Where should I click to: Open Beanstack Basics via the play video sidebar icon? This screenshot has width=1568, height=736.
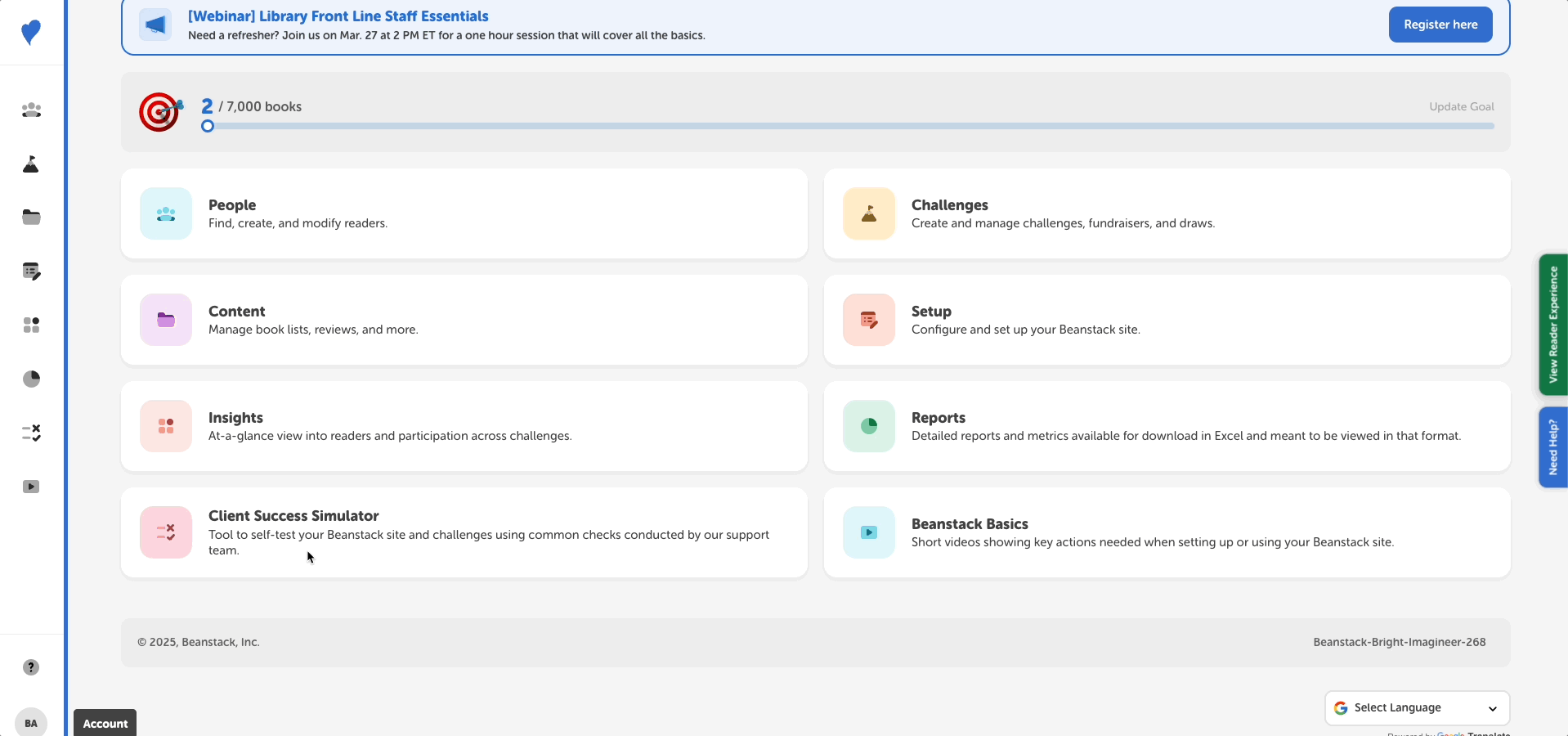point(31,487)
